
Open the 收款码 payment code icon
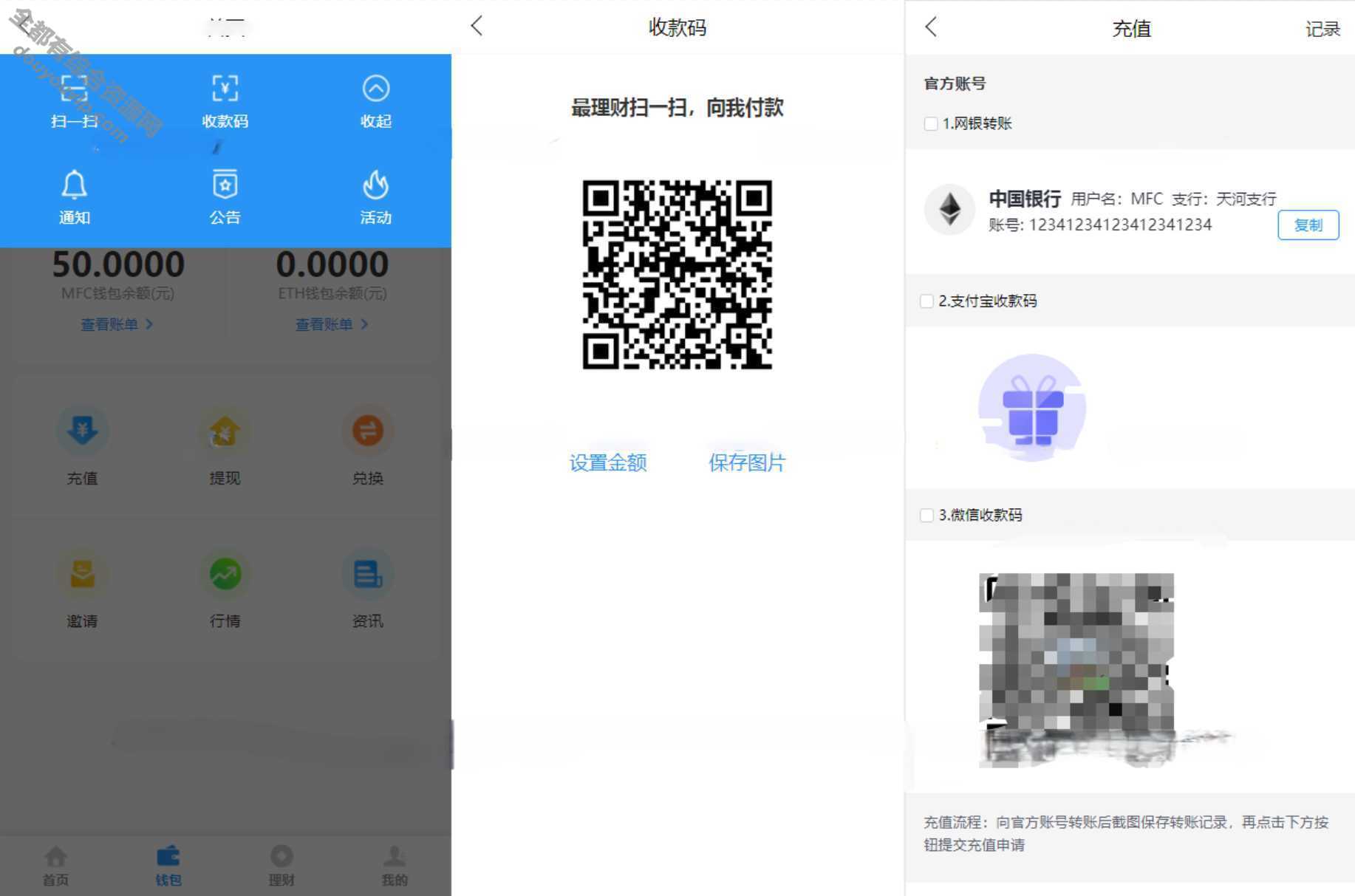[x=225, y=89]
